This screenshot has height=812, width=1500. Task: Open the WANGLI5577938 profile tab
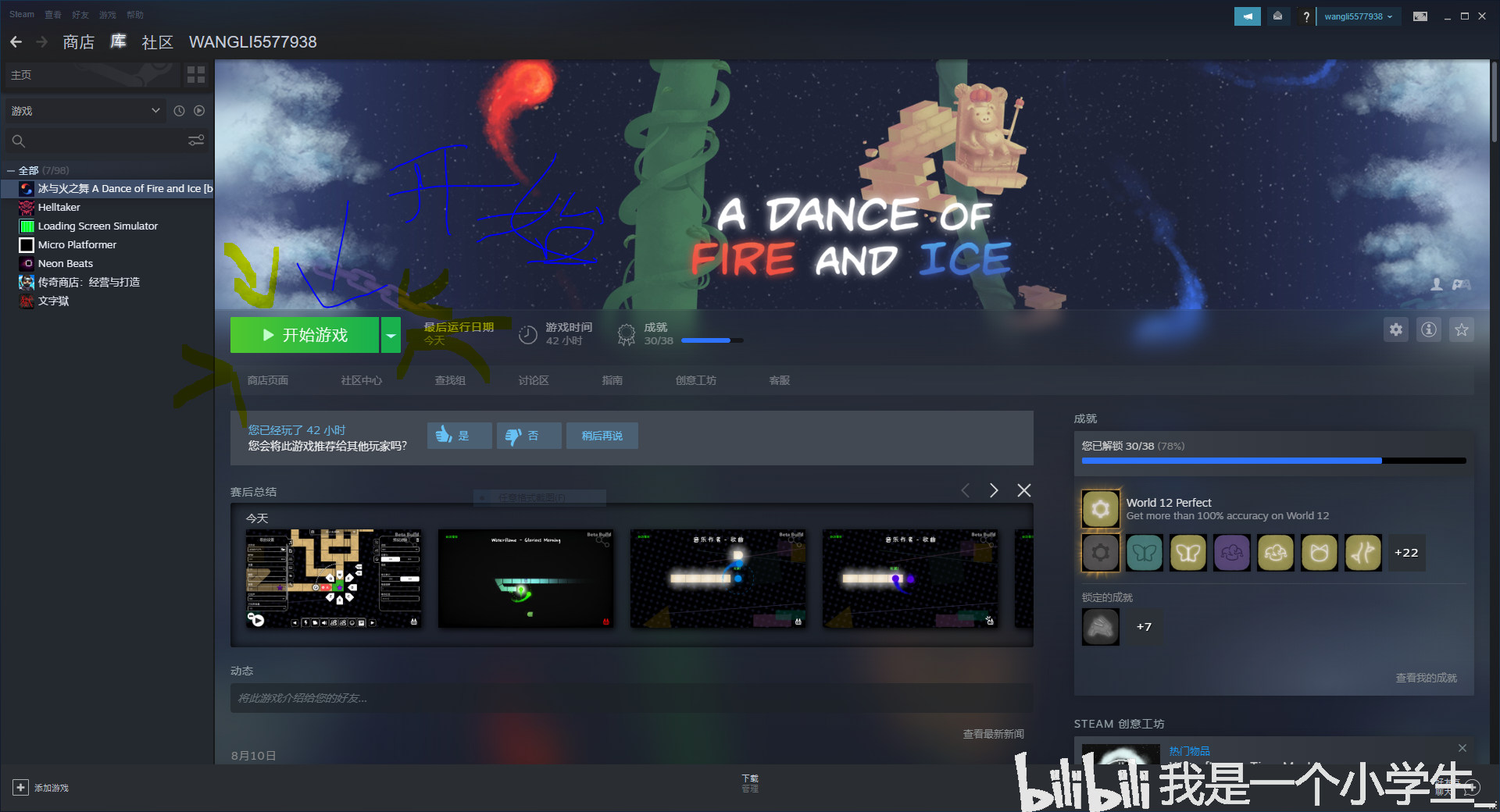pyautogui.click(x=253, y=42)
